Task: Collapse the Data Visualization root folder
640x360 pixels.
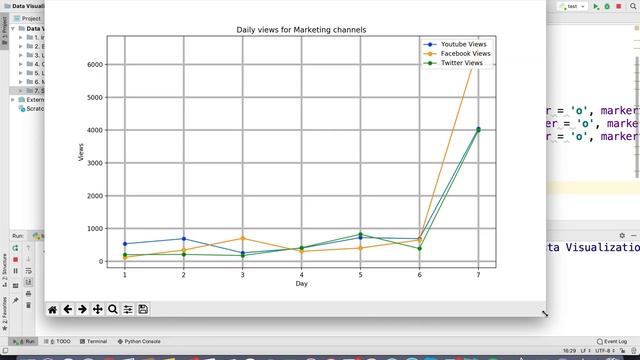Action: (x=13, y=29)
